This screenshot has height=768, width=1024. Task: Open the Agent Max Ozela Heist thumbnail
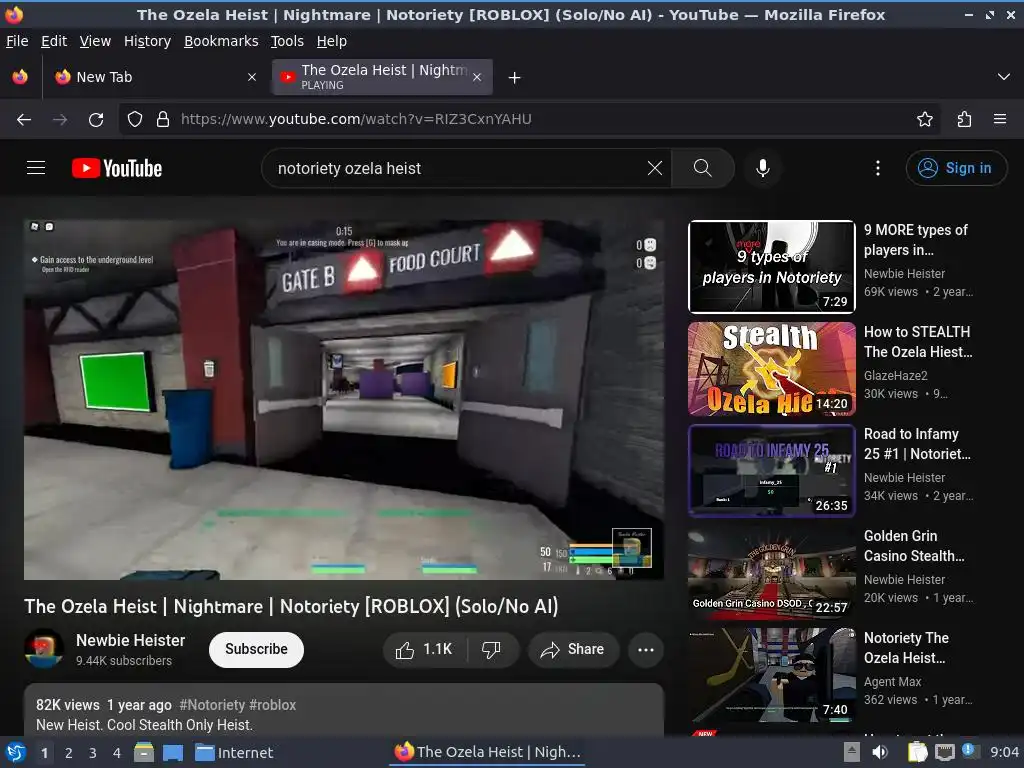(771, 675)
